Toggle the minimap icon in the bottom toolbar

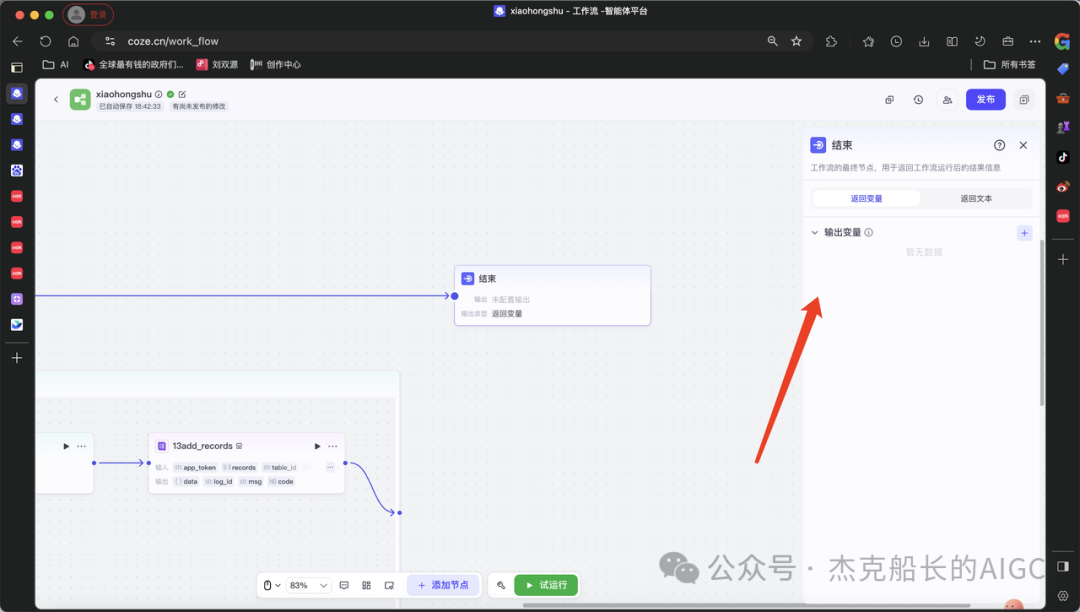click(389, 585)
